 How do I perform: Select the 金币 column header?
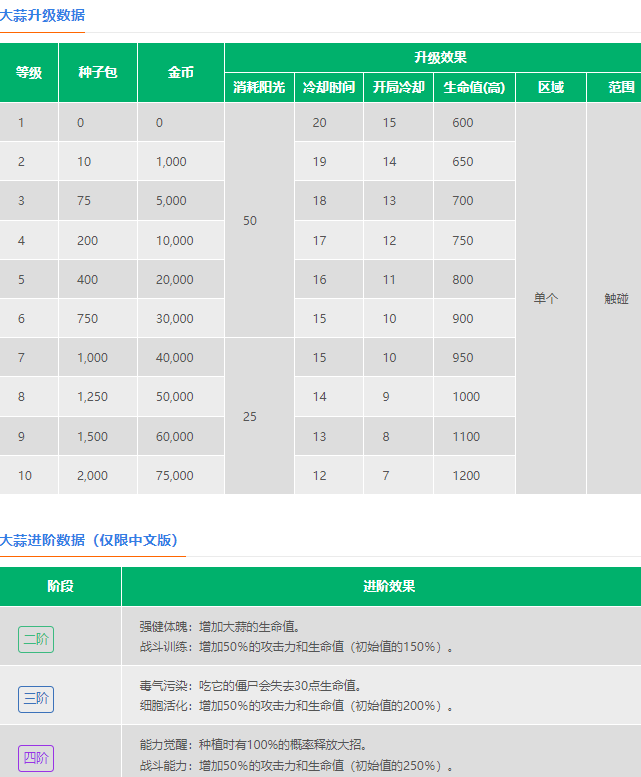pos(181,73)
